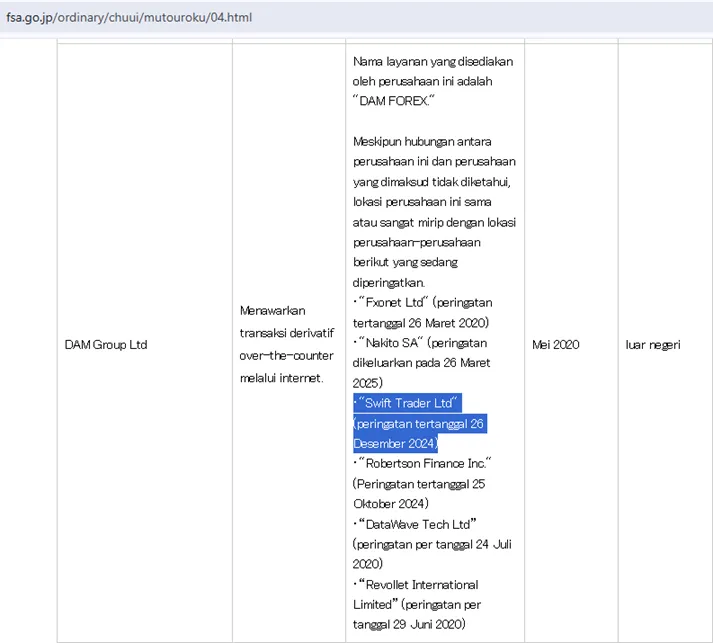This screenshot has width=713, height=643.
Task: Click the 'Menawarkan transaksi derivatif' description text
Action: pyautogui.click(x=286, y=322)
